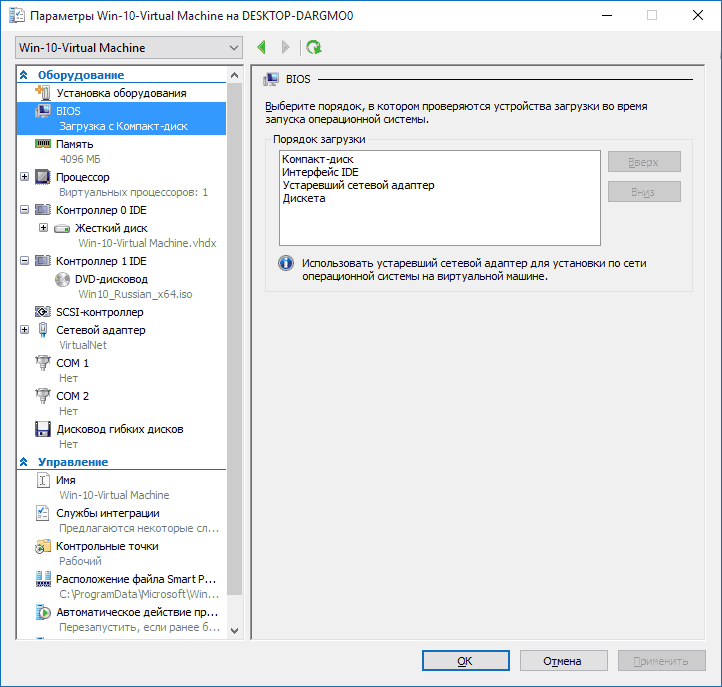Click the green refresh icon in toolbar
The height and width of the screenshot is (687, 722).
pyautogui.click(x=314, y=47)
